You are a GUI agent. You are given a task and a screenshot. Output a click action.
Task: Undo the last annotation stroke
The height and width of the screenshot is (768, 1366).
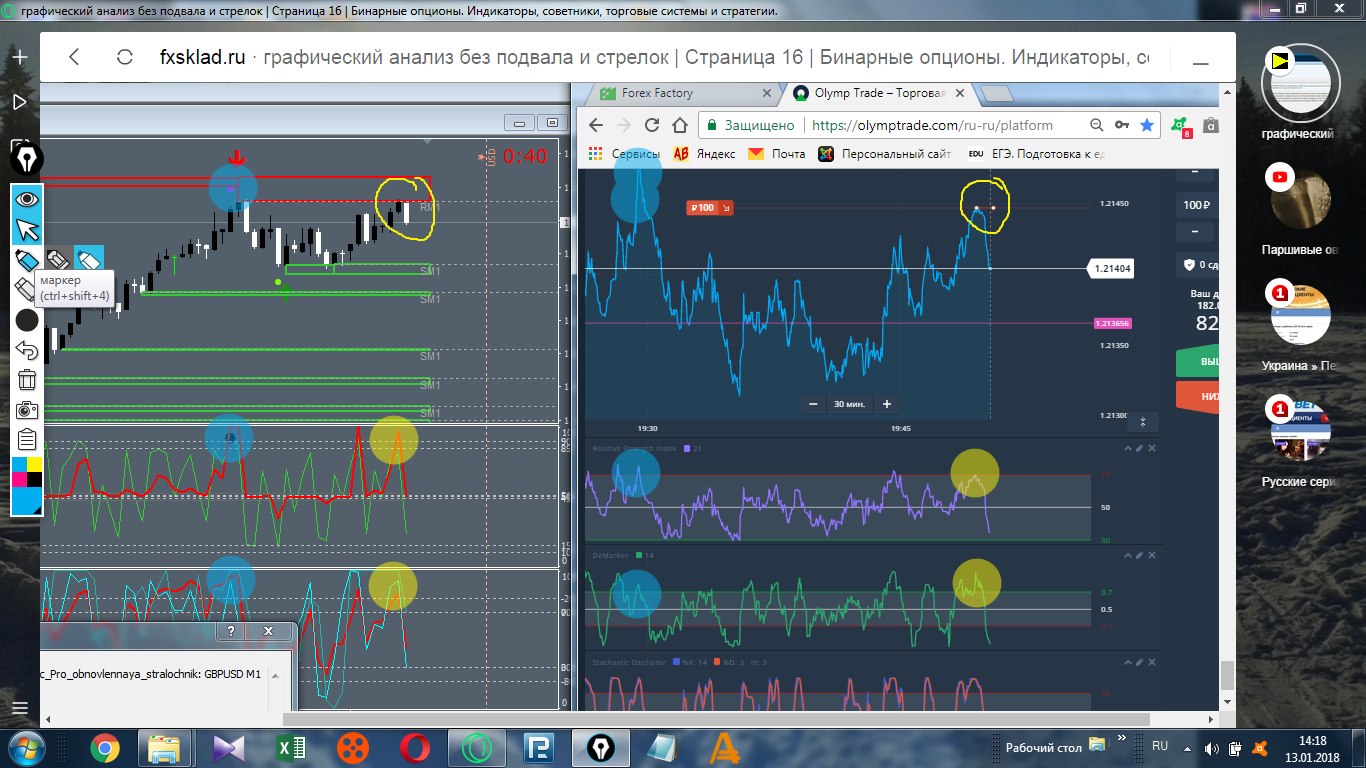pos(27,350)
